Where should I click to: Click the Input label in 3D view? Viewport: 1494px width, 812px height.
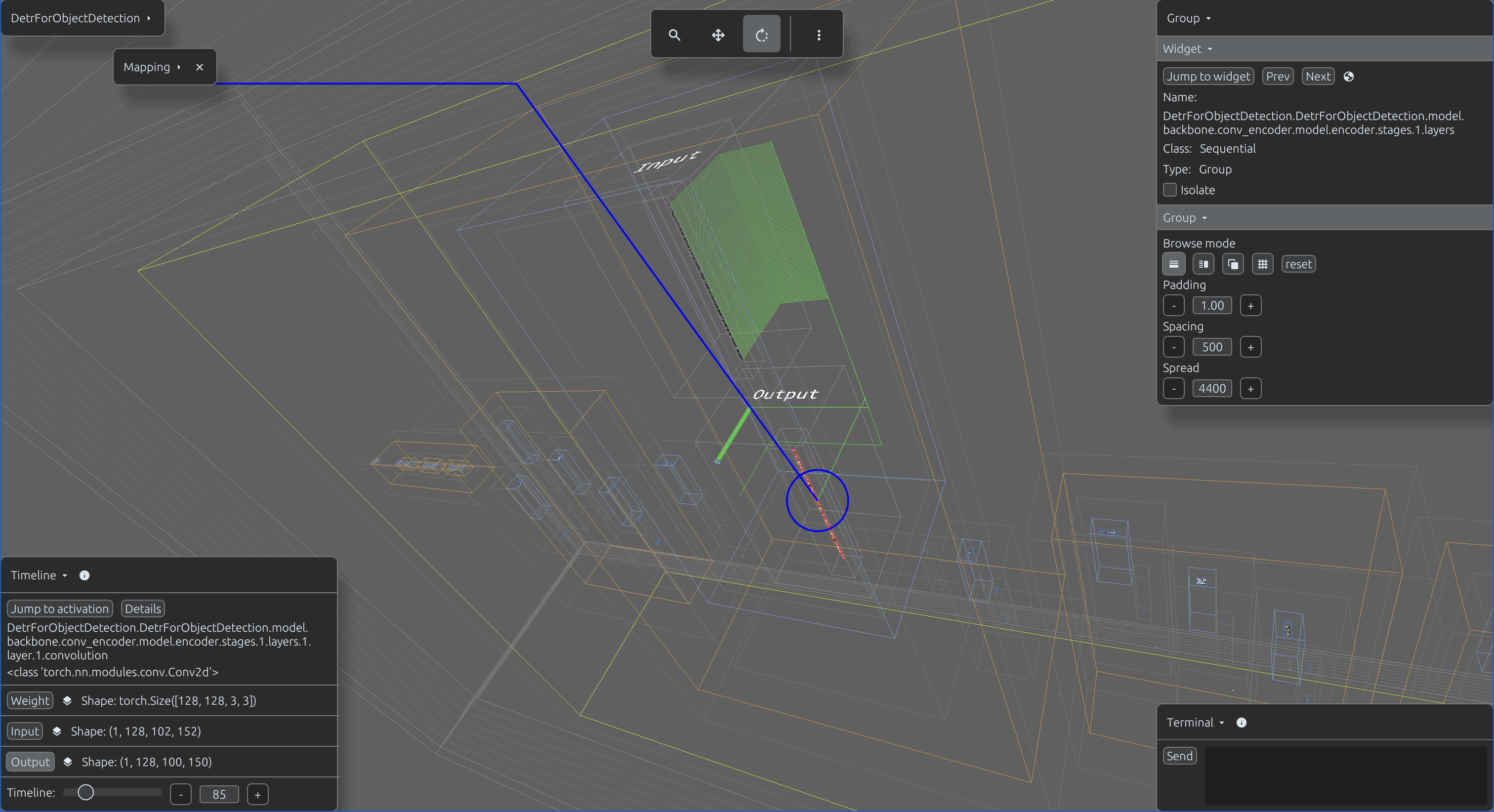pos(667,161)
